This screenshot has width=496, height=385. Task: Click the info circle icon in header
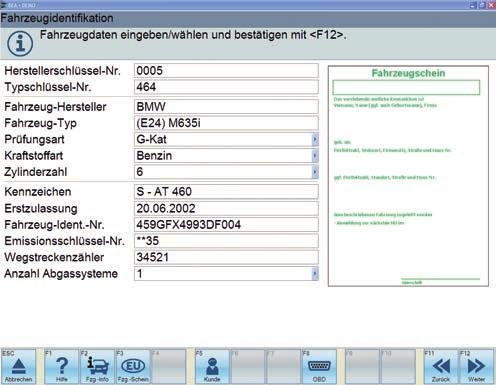point(20,44)
